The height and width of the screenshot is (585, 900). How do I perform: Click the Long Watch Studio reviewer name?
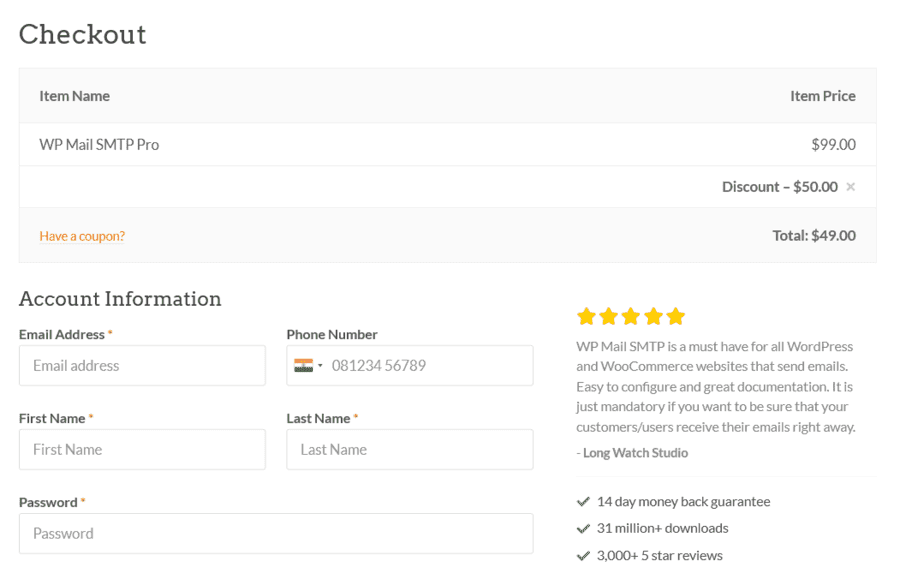(x=635, y=453)
